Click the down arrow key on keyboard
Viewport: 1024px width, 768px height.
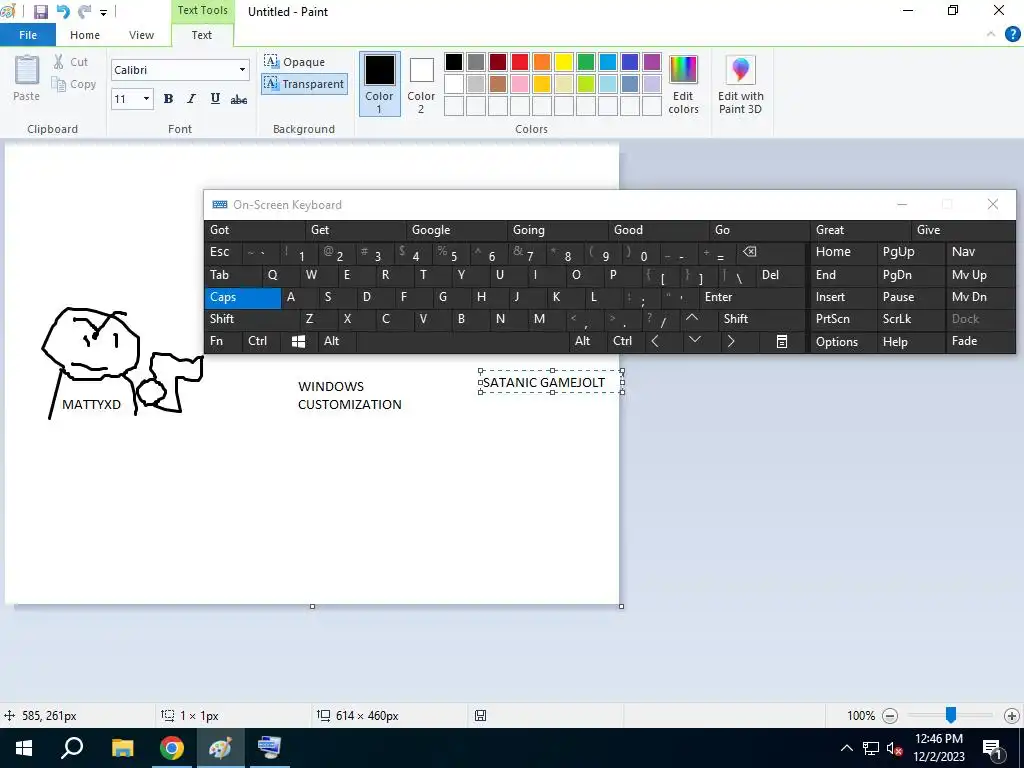pos(695,340)
